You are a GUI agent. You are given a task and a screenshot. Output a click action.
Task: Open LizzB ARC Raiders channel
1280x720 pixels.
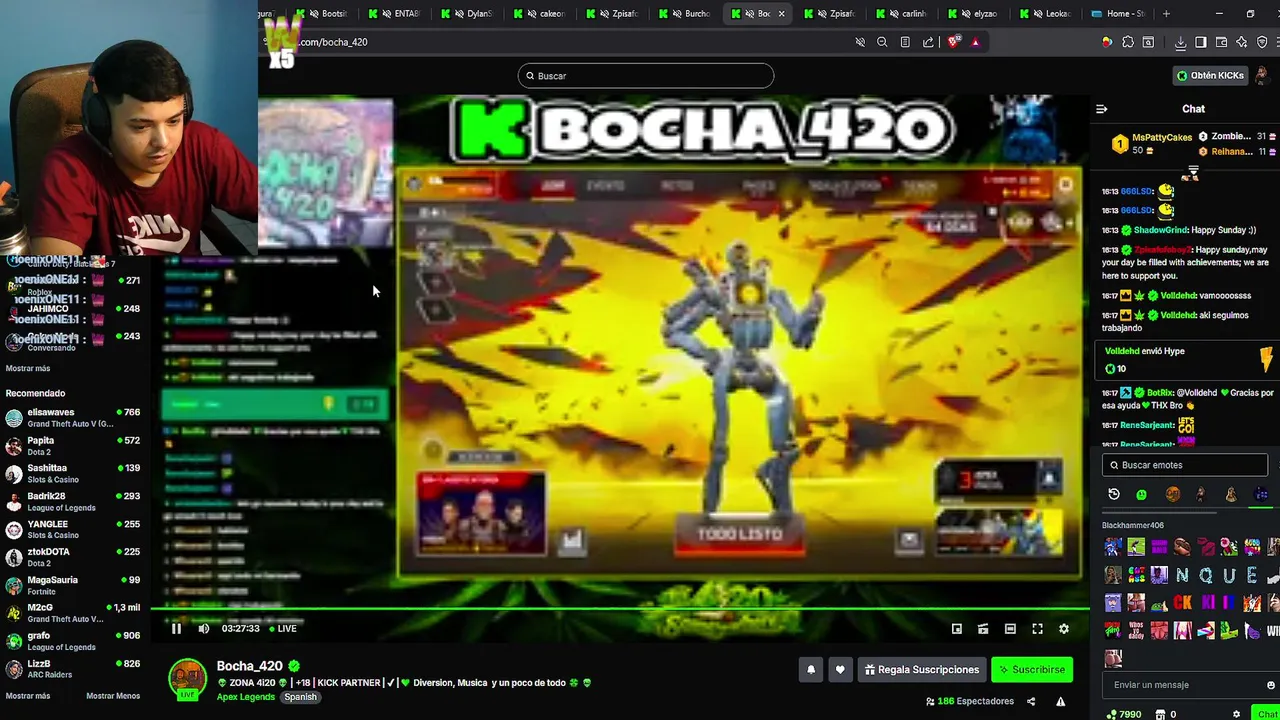(x=74, y=669)
